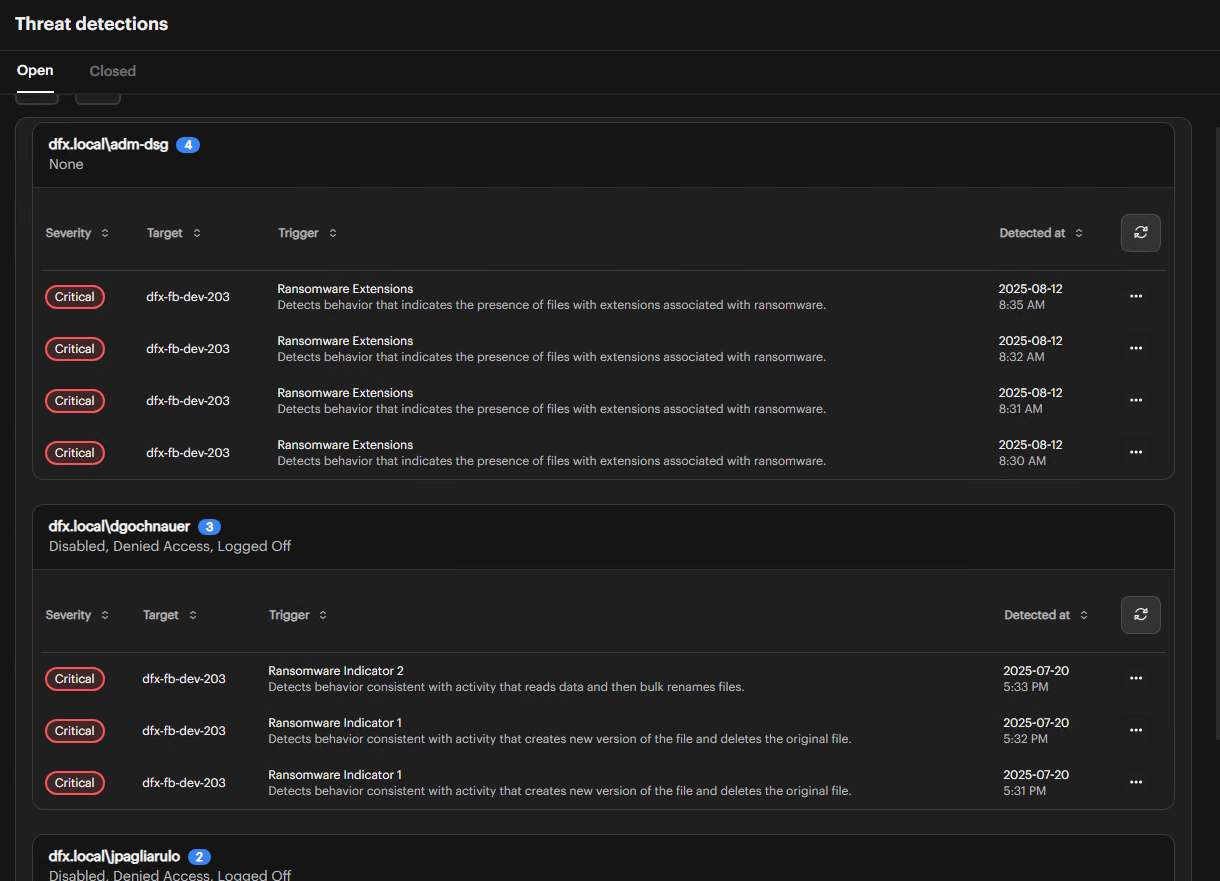Image resolution: width=1220 pixels, height=881 pixels.
Task: Click target dfx-fb-dev-203 in 5:33 PM row
Action: tap(184, 679)
